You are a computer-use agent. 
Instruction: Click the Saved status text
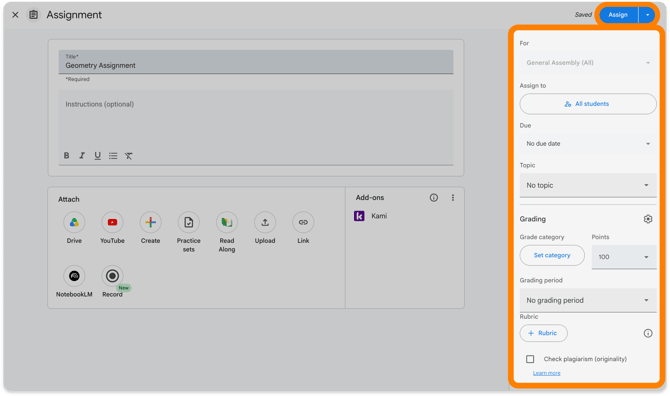point(583,15)
